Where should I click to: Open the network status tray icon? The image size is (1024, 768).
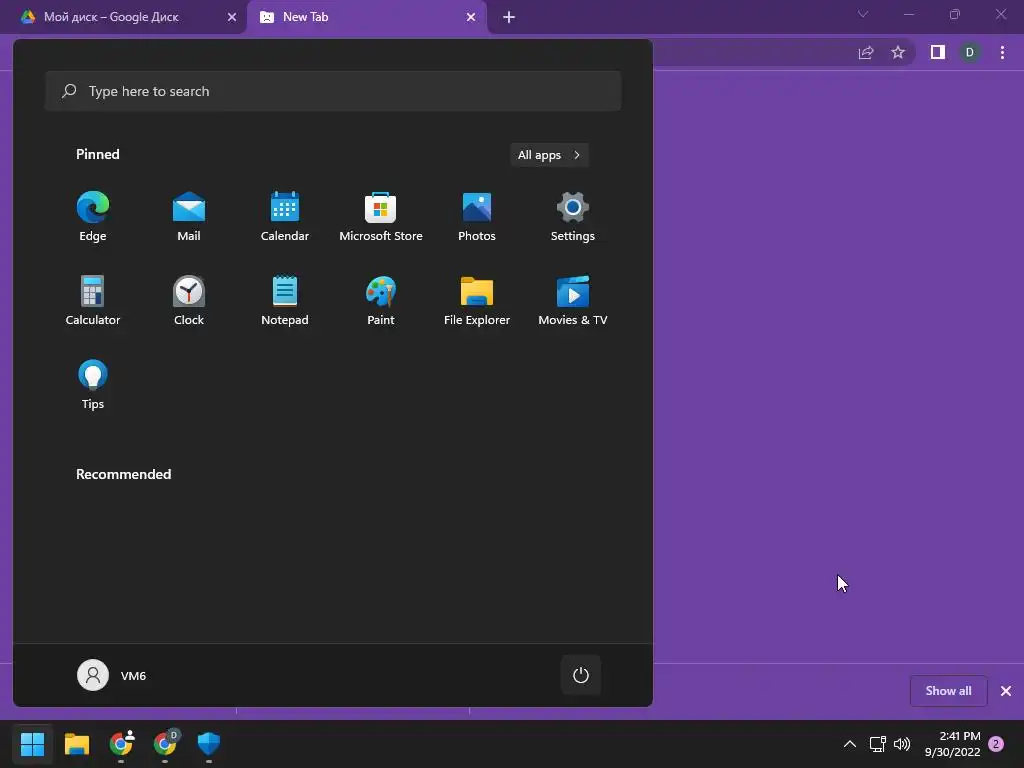878,744
